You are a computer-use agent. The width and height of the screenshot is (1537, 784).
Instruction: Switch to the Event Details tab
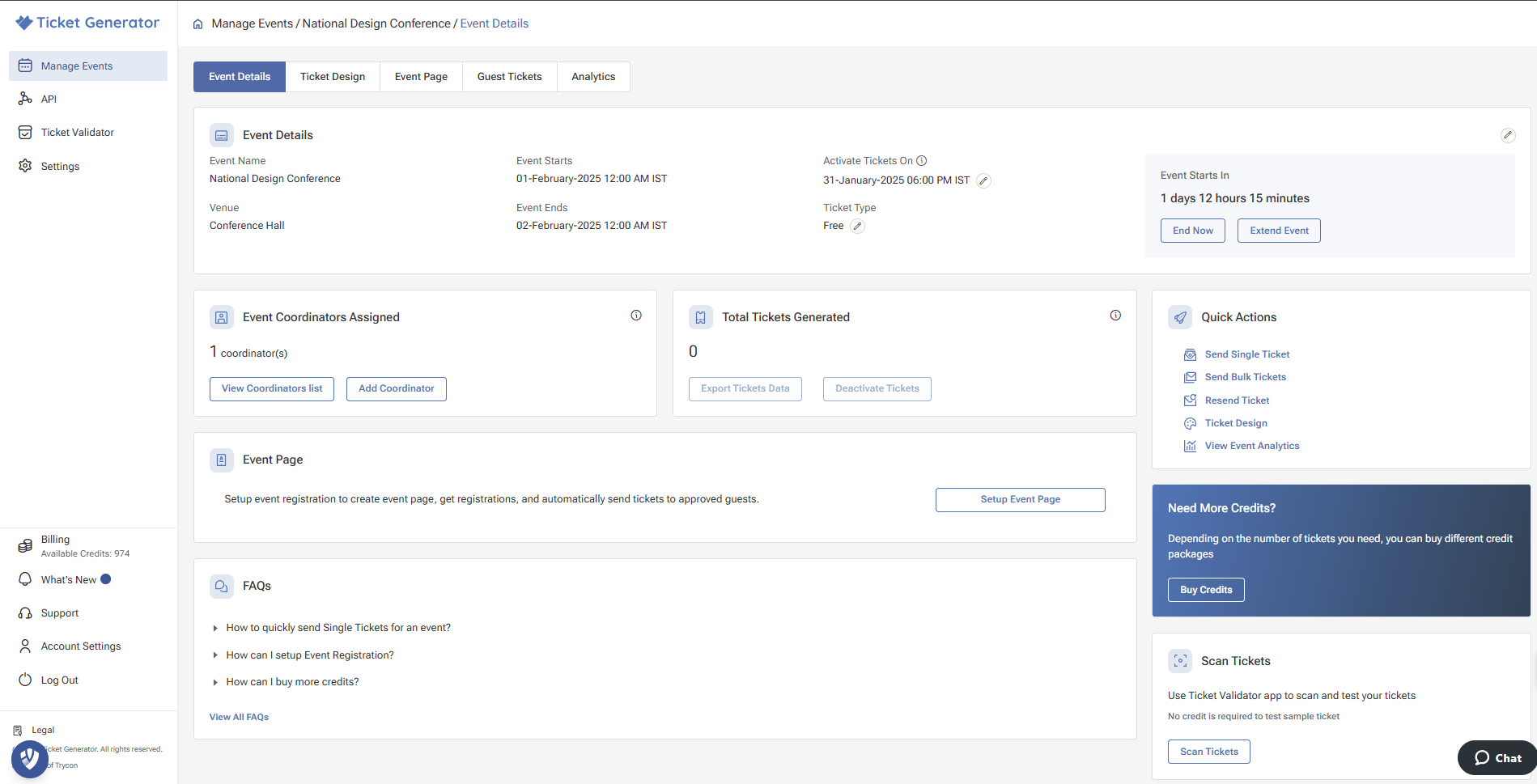tap(240, 77)
